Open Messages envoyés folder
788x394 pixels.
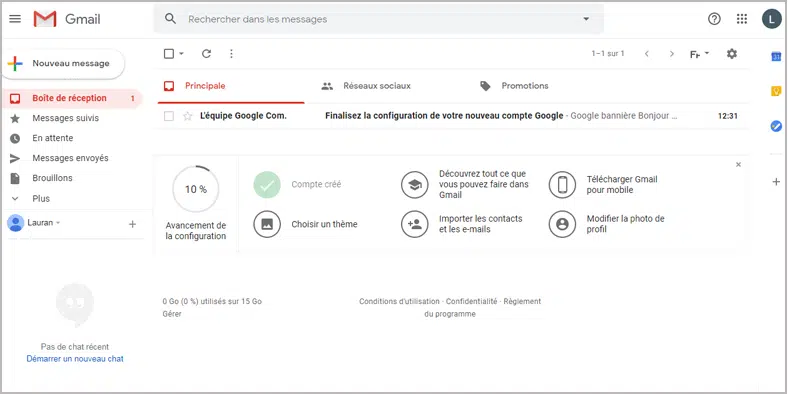click(71, 158)
